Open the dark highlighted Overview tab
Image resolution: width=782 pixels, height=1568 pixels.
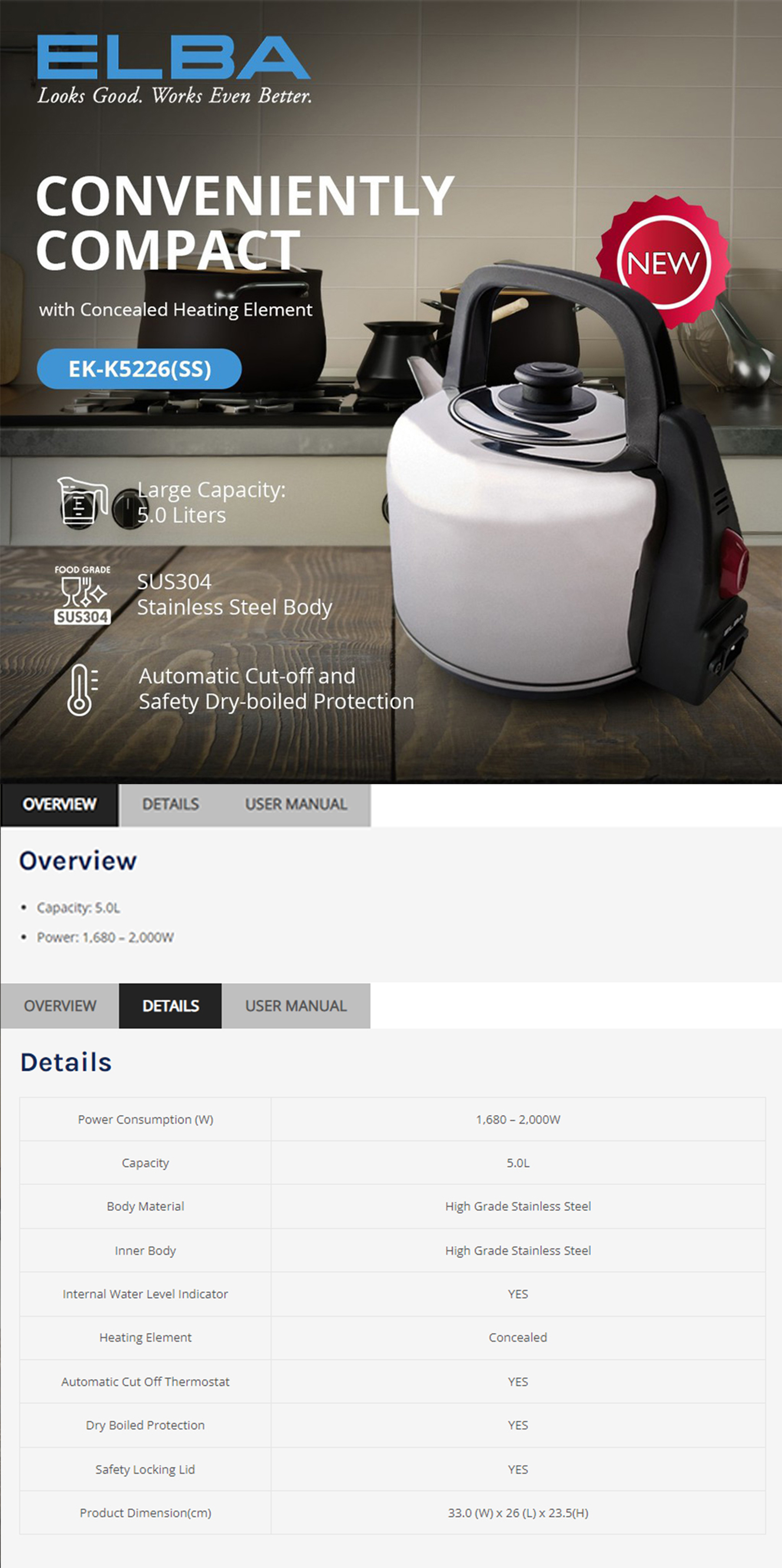[60, 804]
